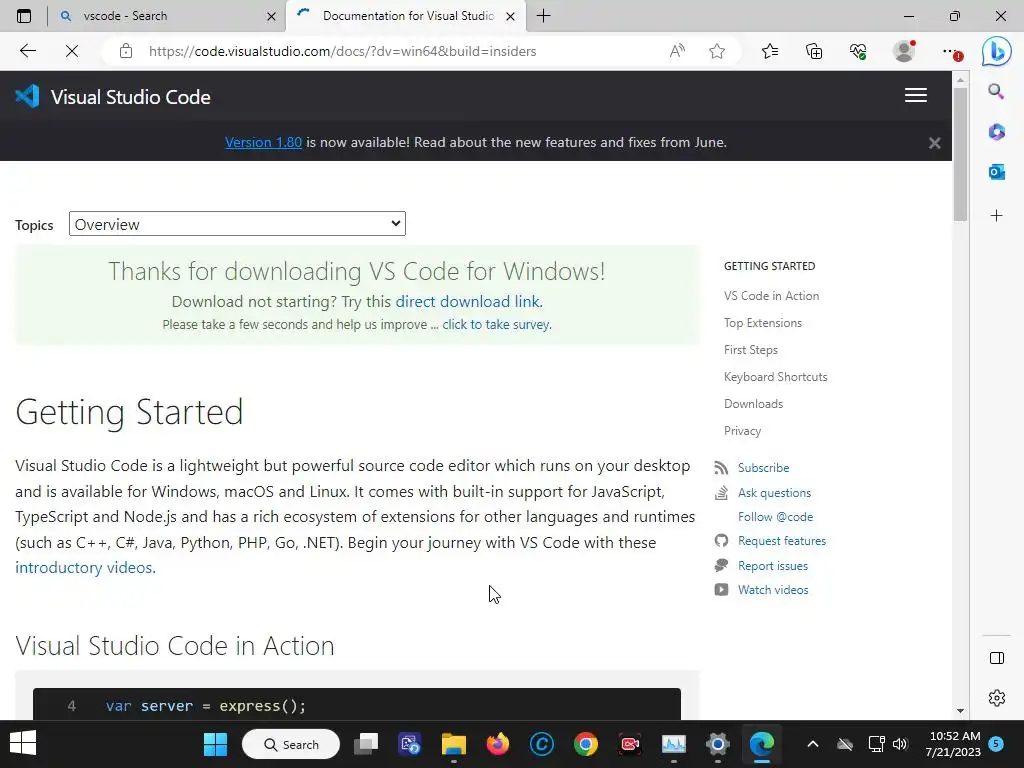Open the tab actions menu icon
1024x768 pixels.
24,16
